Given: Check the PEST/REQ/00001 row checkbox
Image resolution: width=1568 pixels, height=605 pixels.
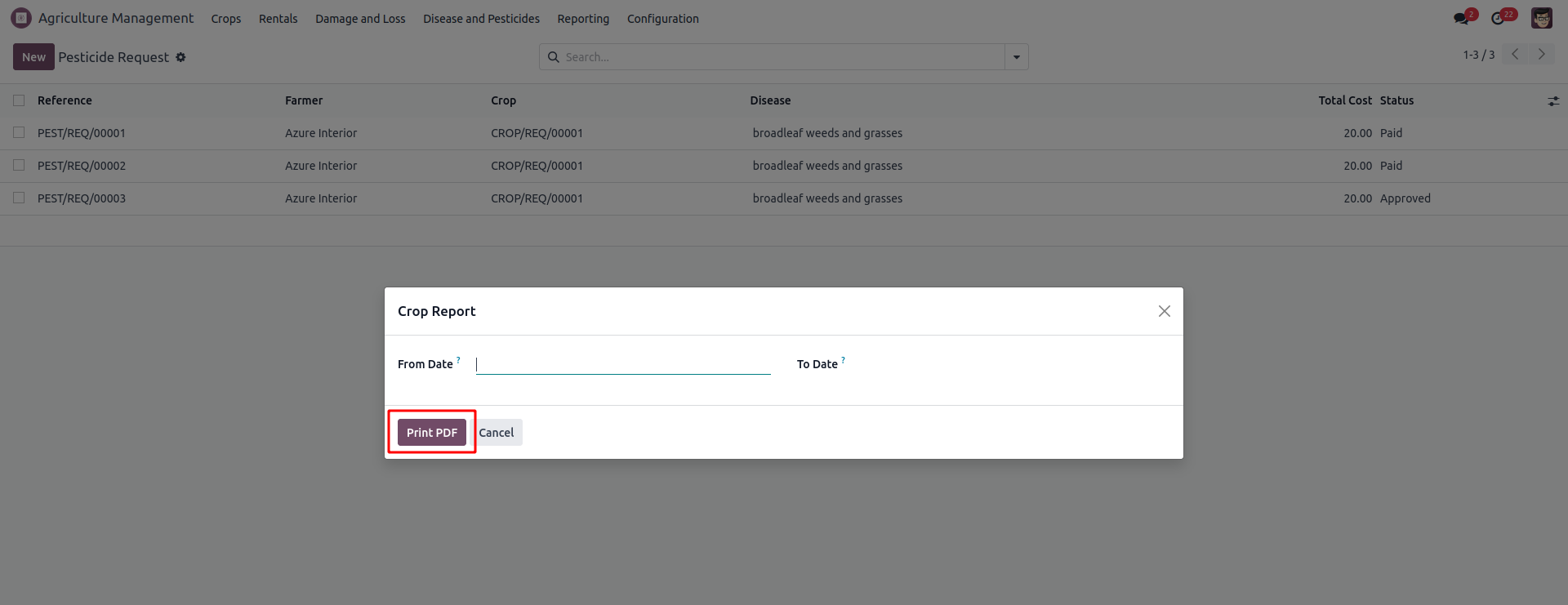Looking at the screenshot, I should coord(19,133).
